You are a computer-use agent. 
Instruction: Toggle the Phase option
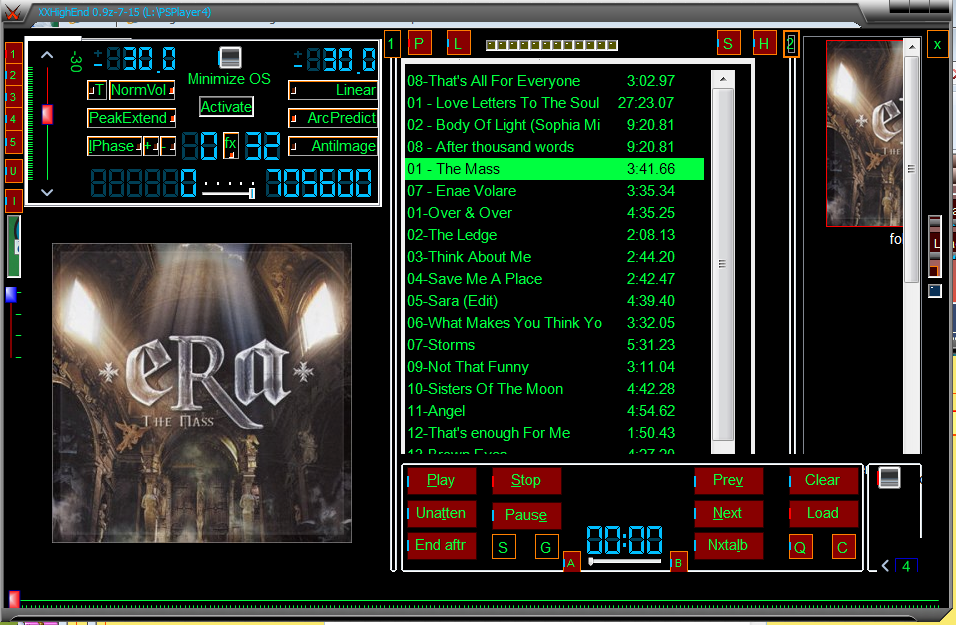point(115,146)
